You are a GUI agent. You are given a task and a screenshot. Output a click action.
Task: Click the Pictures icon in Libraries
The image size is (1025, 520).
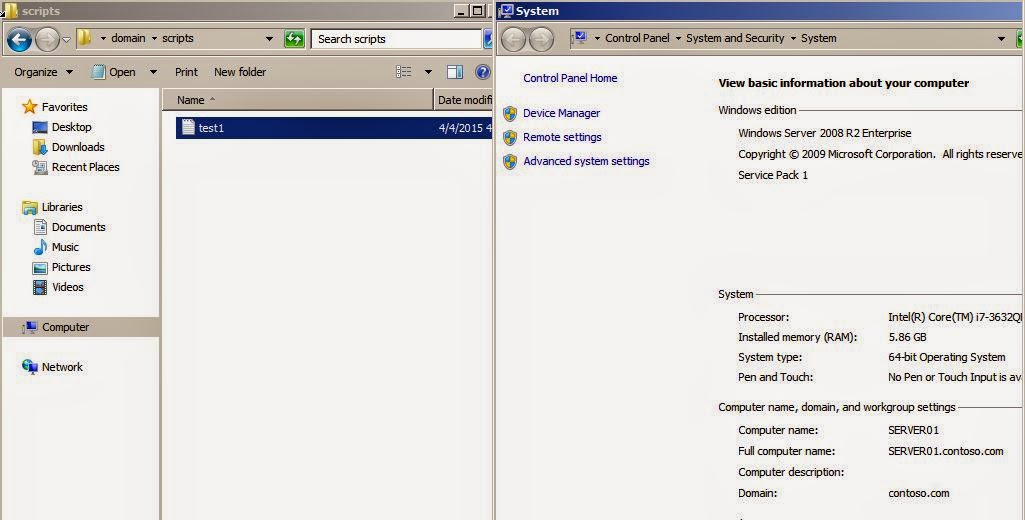click(x=40, y=268)
